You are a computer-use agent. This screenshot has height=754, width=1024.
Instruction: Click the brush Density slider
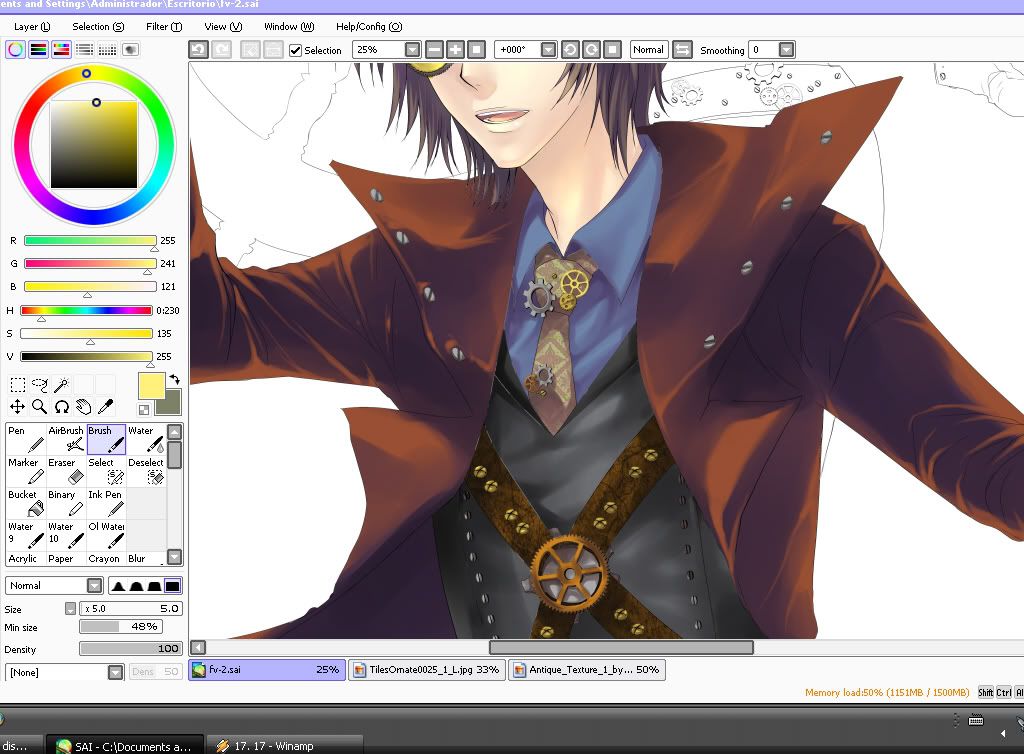pyautogui.click(x=130, y=649)
